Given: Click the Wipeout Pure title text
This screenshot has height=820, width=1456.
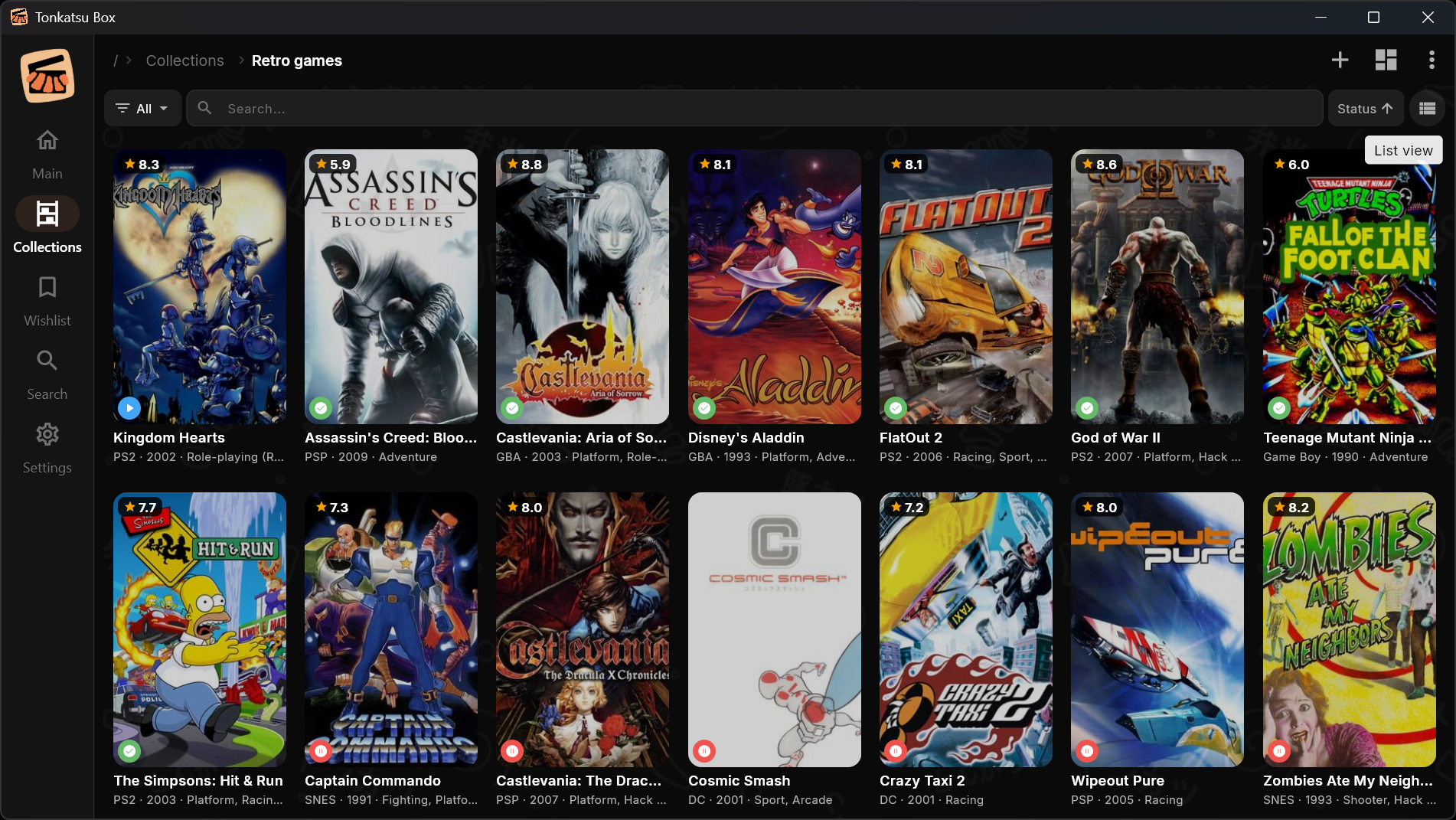Looking at the screenshot, I should pyautogui.click(x=1118, y=780).
